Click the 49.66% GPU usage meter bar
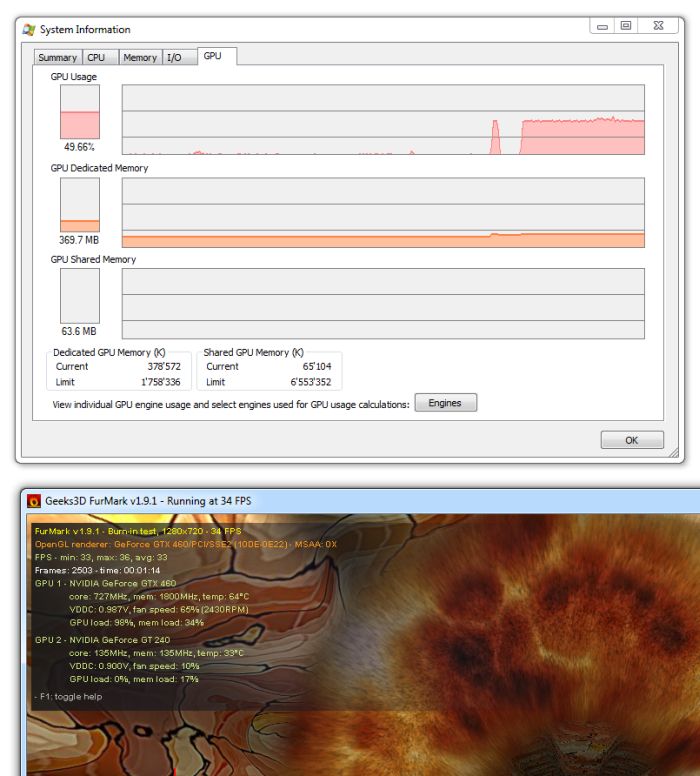 [80, 111]
